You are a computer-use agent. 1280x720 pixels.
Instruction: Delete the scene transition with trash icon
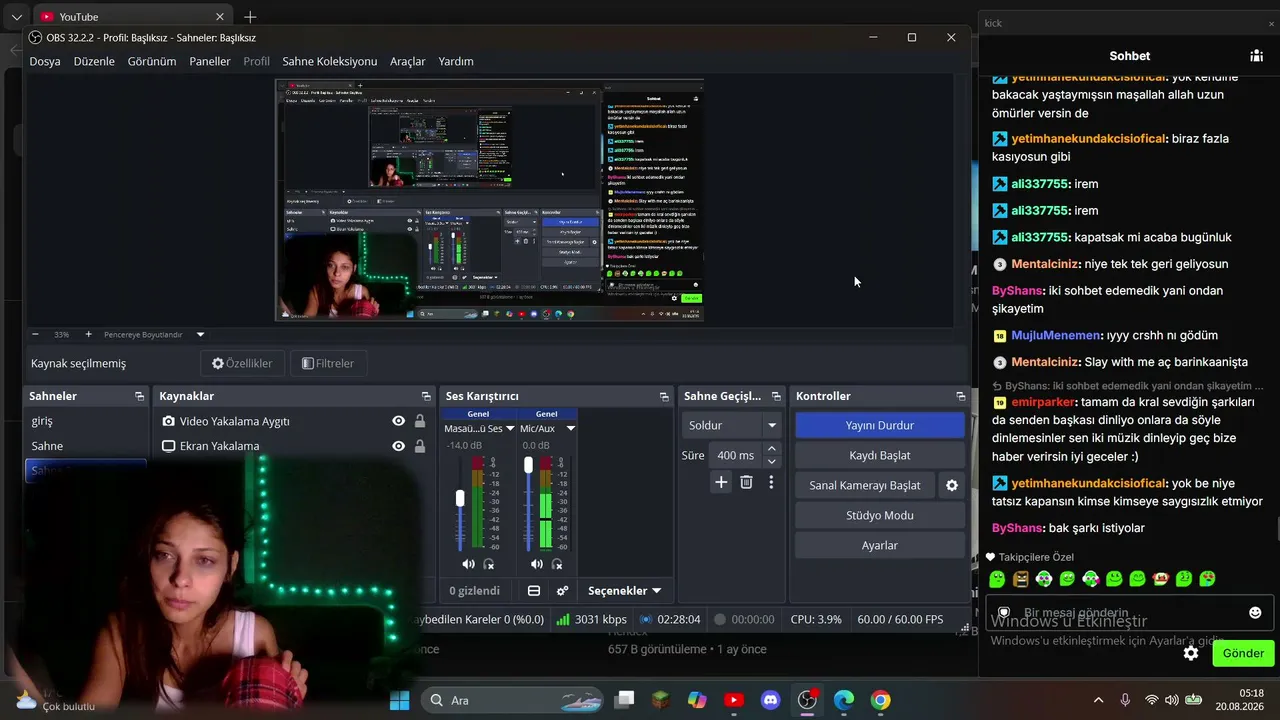click(746, 482)
